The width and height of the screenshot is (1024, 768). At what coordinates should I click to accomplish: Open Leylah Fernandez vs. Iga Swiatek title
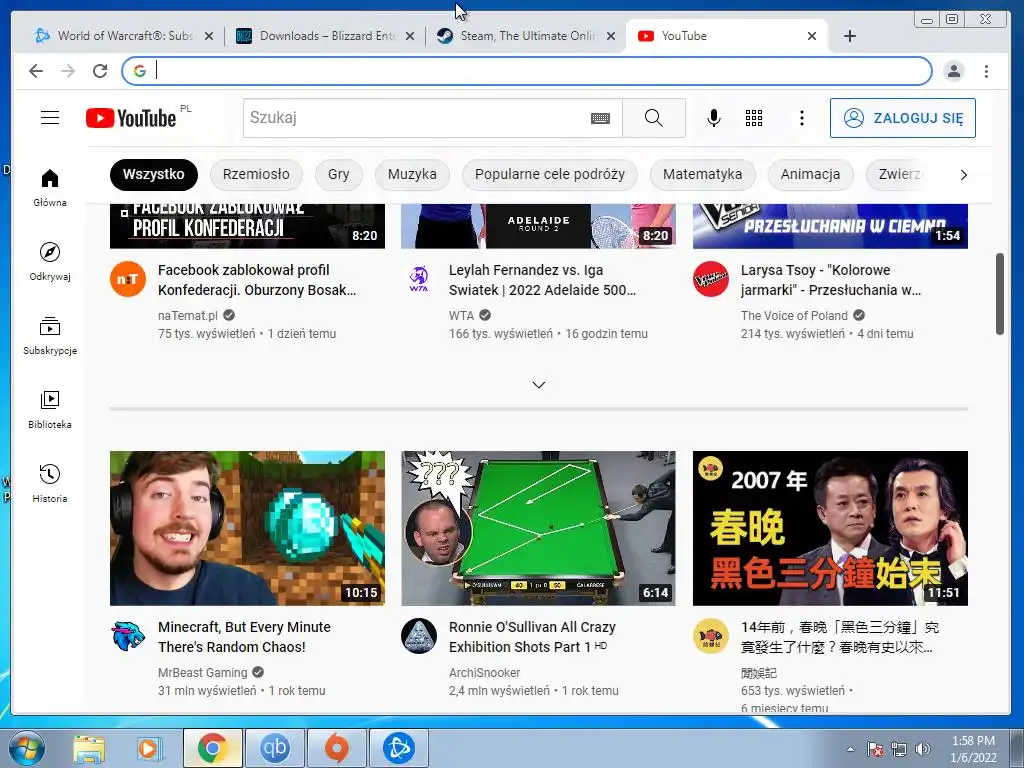(542, 280)
